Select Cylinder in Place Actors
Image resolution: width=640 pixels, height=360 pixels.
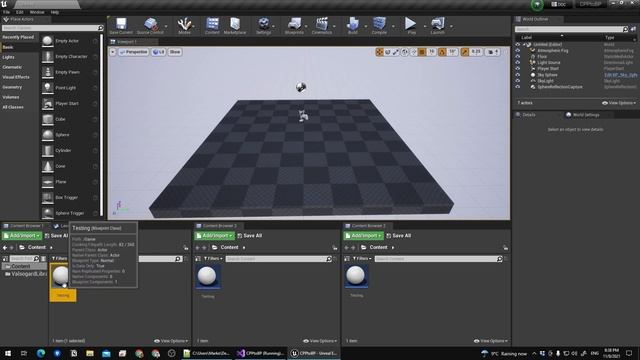click(70, 151)
